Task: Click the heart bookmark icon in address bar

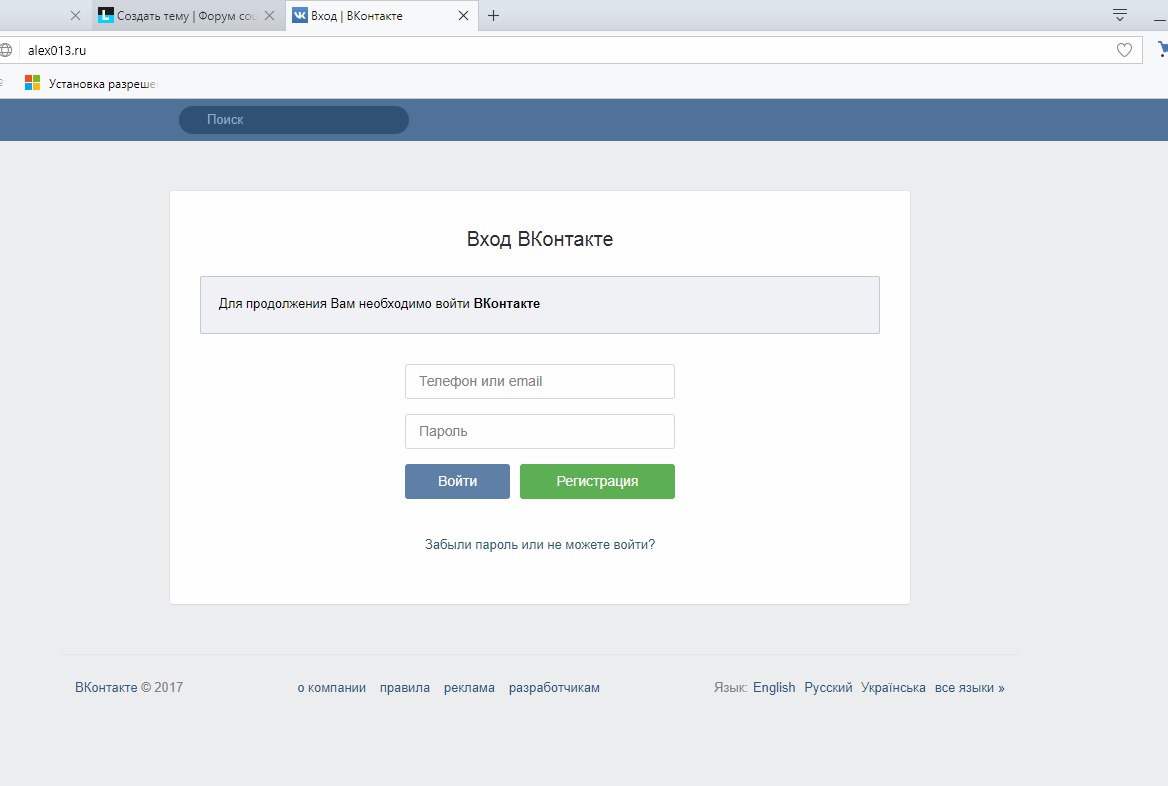Action: 1124,50
